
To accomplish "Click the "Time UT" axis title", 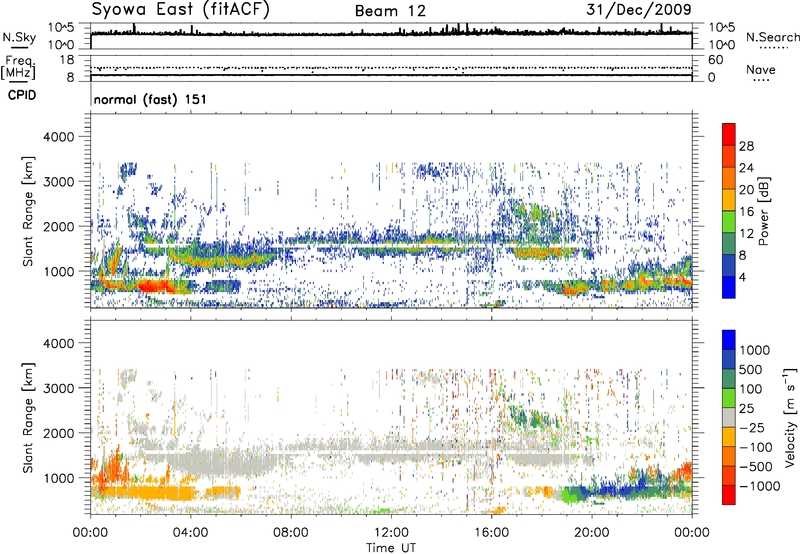I will coord(391,548).
